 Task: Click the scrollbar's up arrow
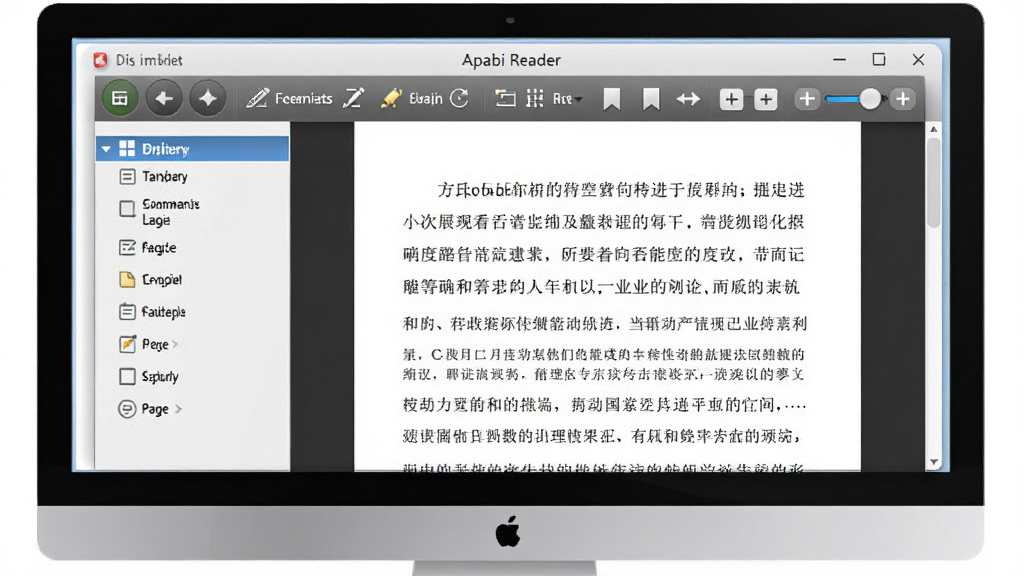tap(934, 129)
